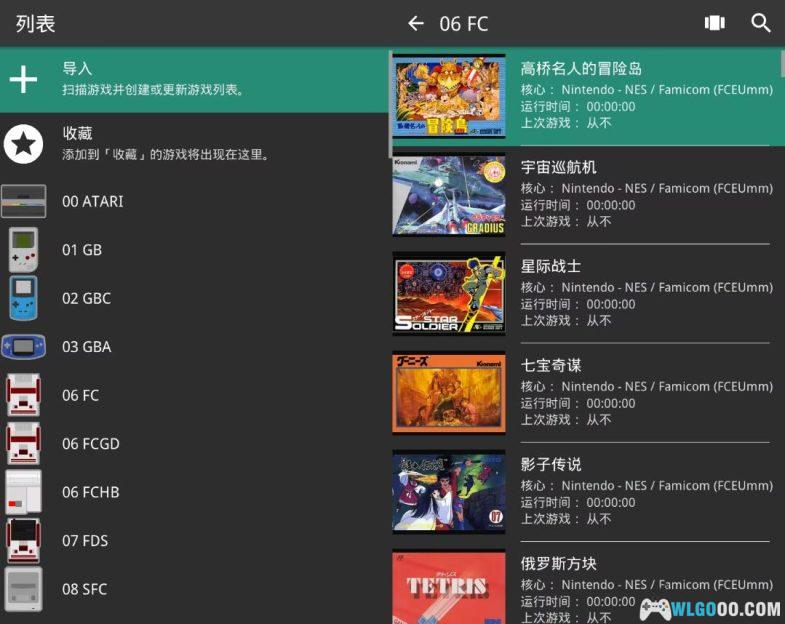Open the 00 ATARI playlist
Viewport: 785px width, 624px height.
coord(194,201)
